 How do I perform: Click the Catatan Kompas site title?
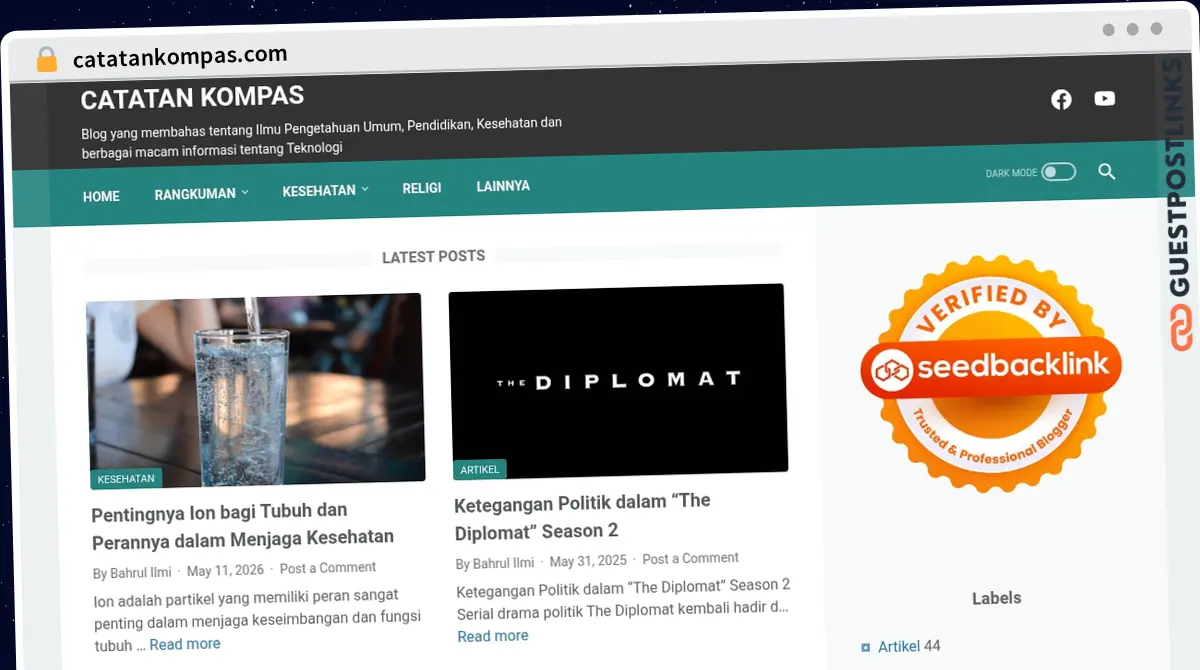pos(192,97)
